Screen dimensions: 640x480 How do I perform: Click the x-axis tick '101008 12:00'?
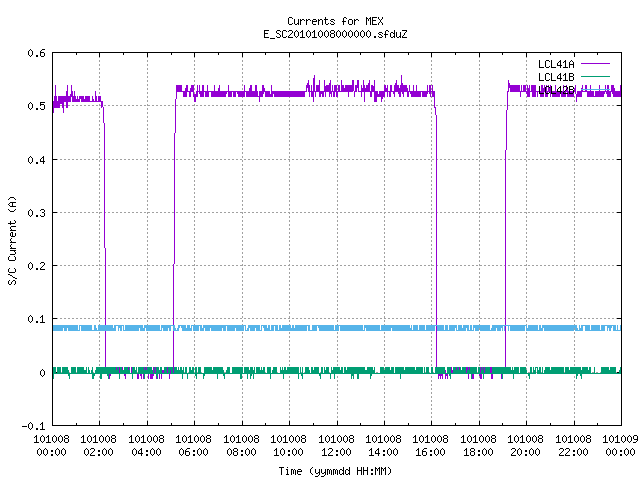click(336, 446)
